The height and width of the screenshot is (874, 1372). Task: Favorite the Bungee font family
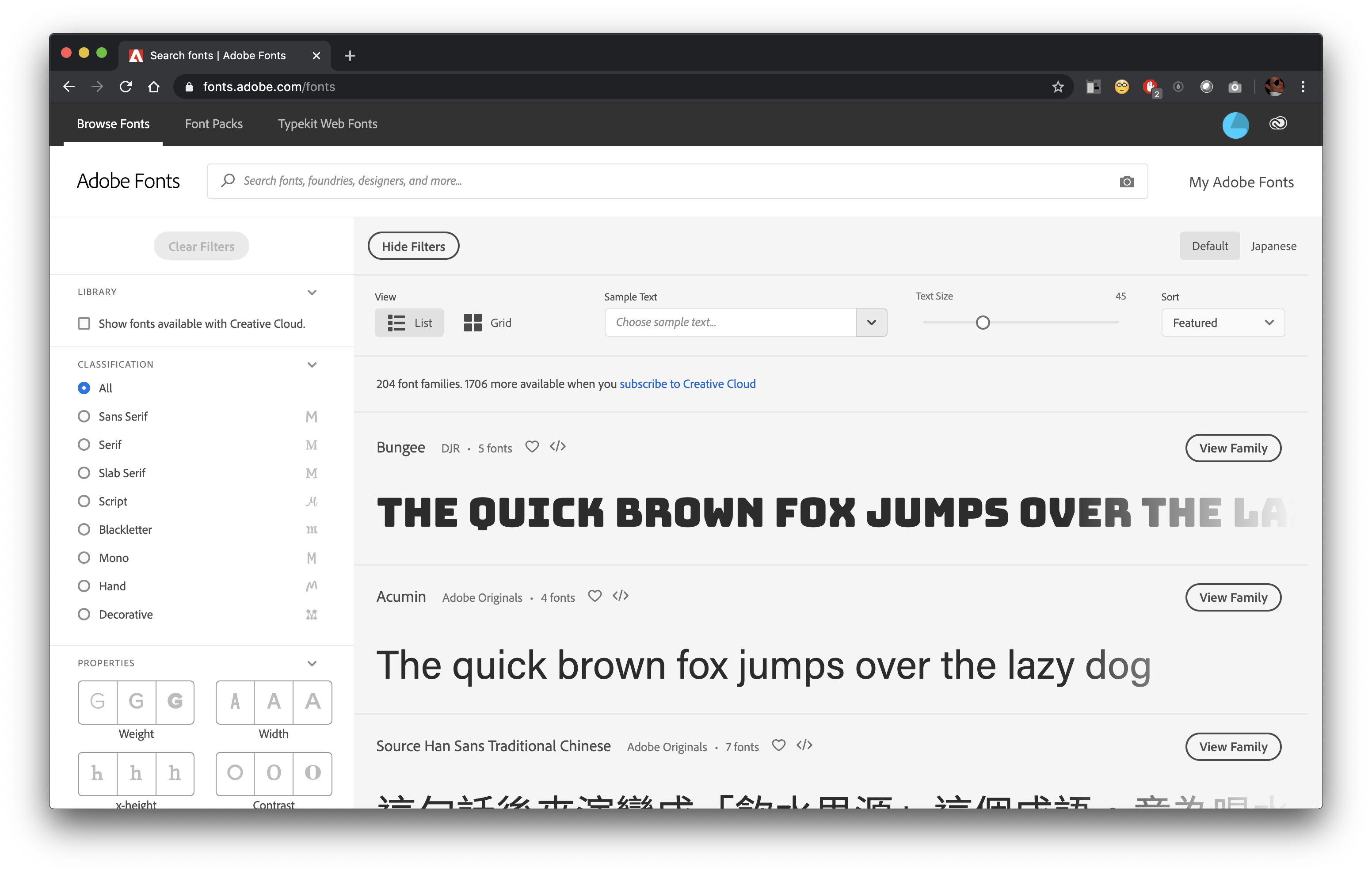pos(532,447)
